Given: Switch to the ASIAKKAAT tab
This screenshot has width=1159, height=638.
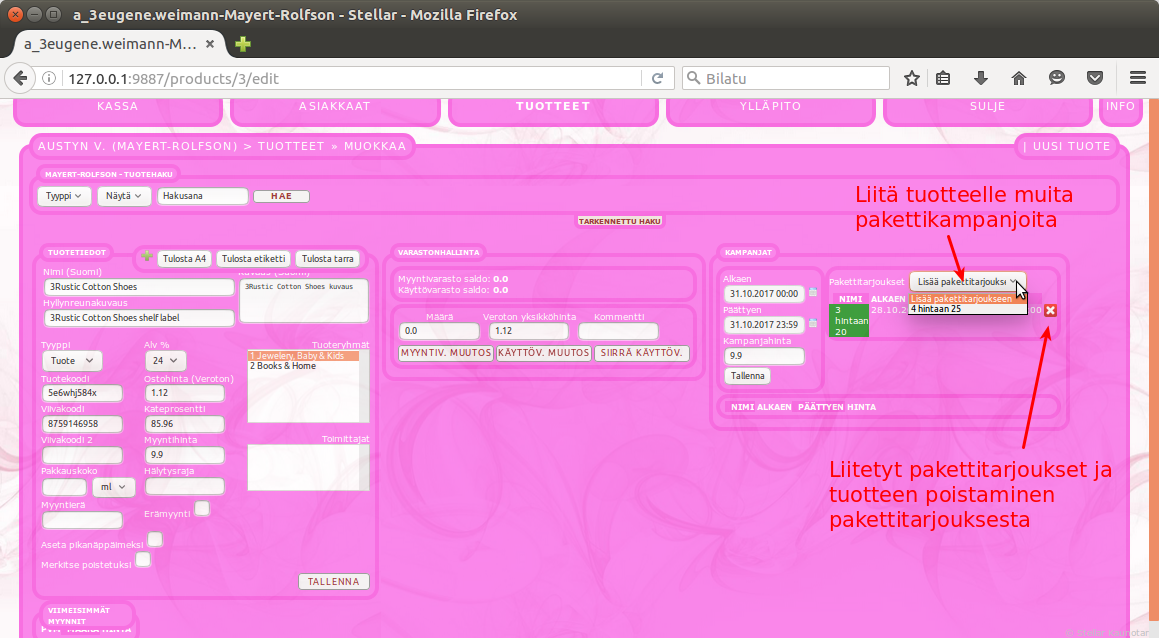Looking at the screenshot, I should 335,106.
